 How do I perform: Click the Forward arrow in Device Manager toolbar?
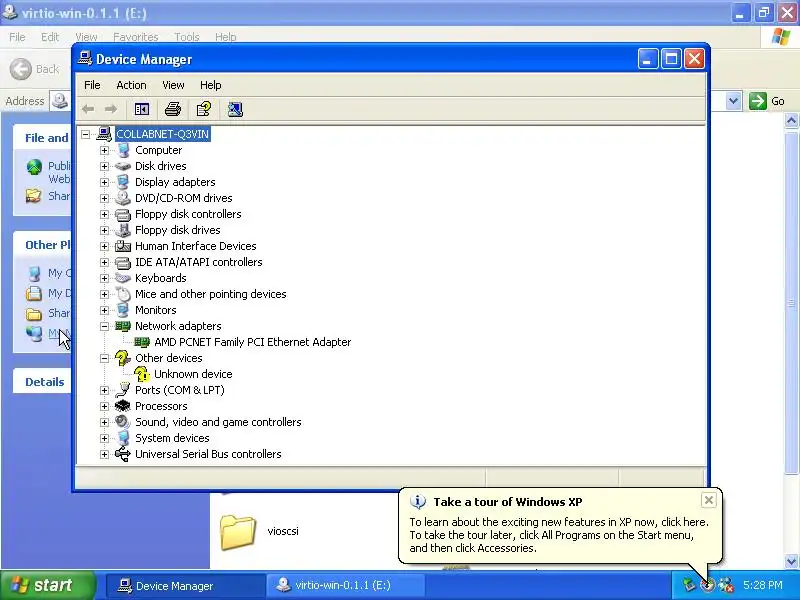pyautogui.click(x=111, y=109)
